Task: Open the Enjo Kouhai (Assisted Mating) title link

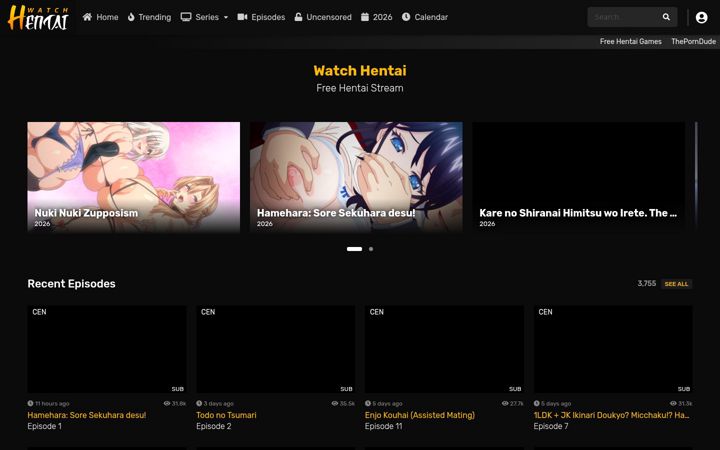Action: pyautogui.click(x=420, y=415)
